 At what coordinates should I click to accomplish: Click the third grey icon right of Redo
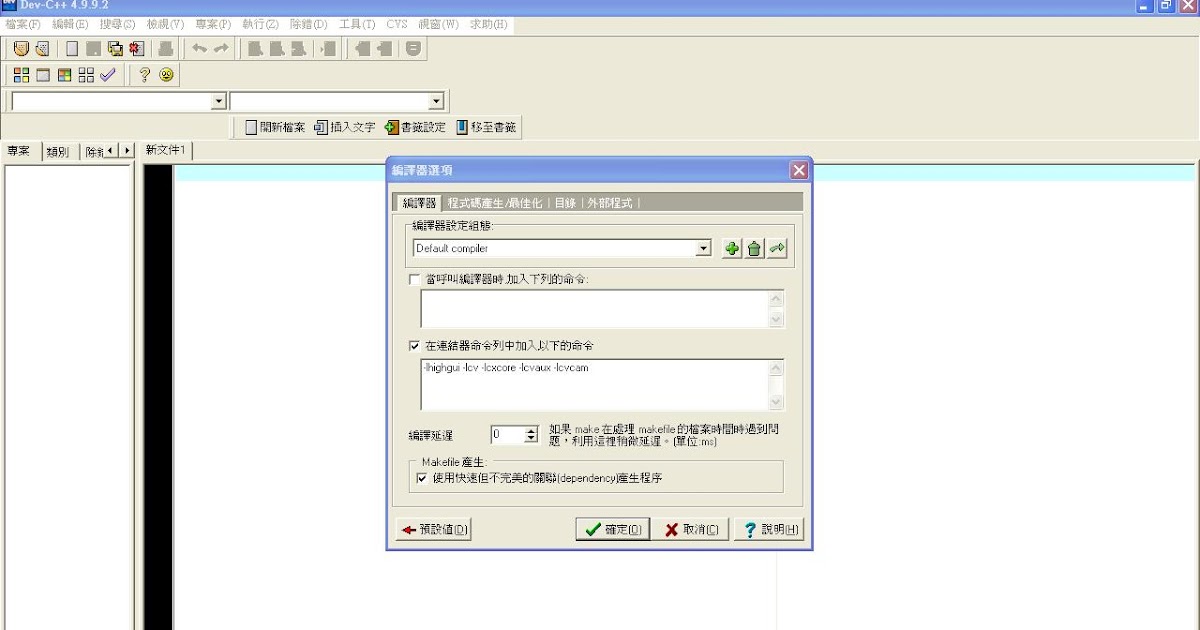click(x=298, y=48)
